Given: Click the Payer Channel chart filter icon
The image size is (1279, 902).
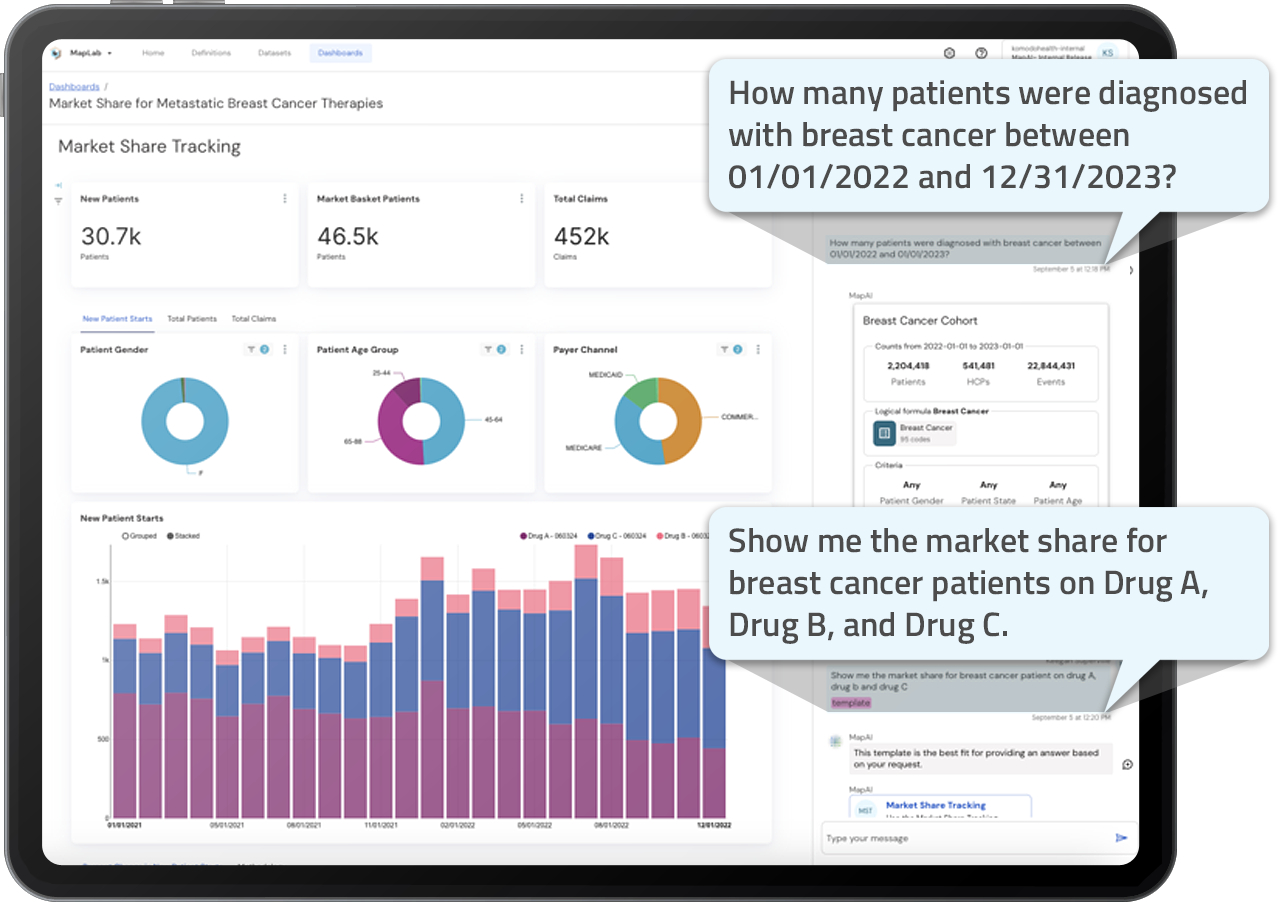Looking at the screenshot, I should [x=724, y=350].
